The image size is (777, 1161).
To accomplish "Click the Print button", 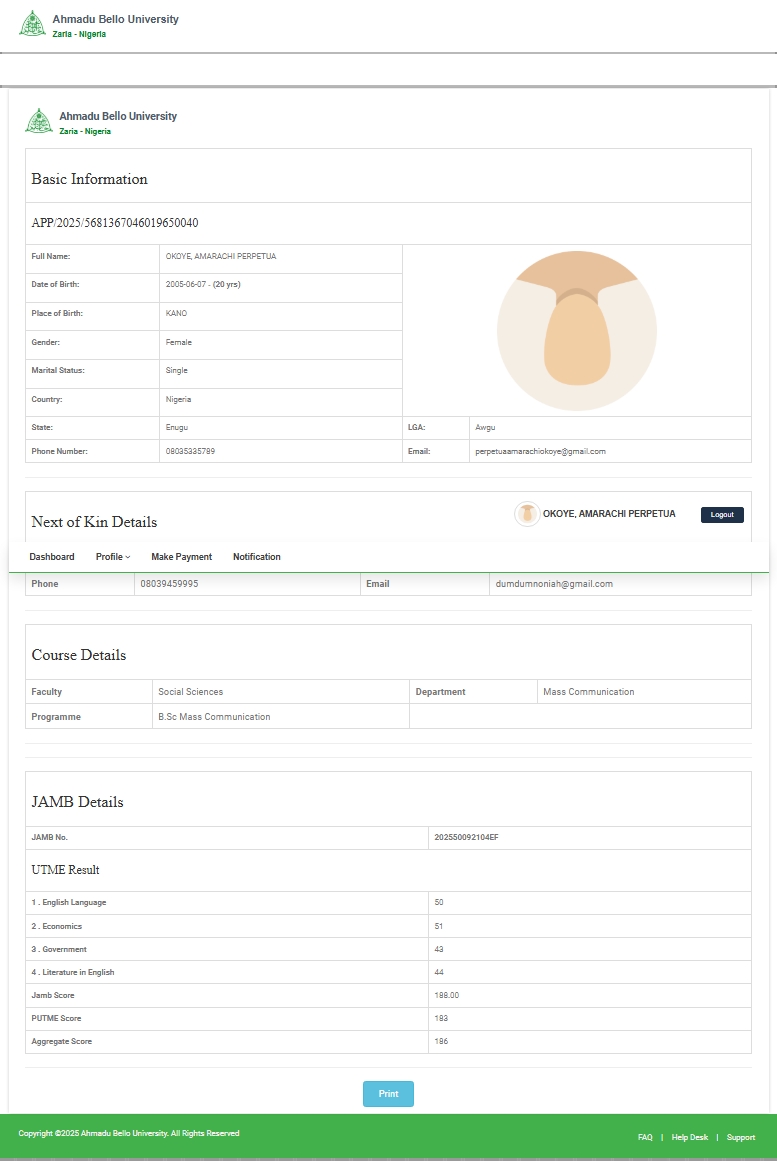I will pyautogui.click(x=388, y=1094).
